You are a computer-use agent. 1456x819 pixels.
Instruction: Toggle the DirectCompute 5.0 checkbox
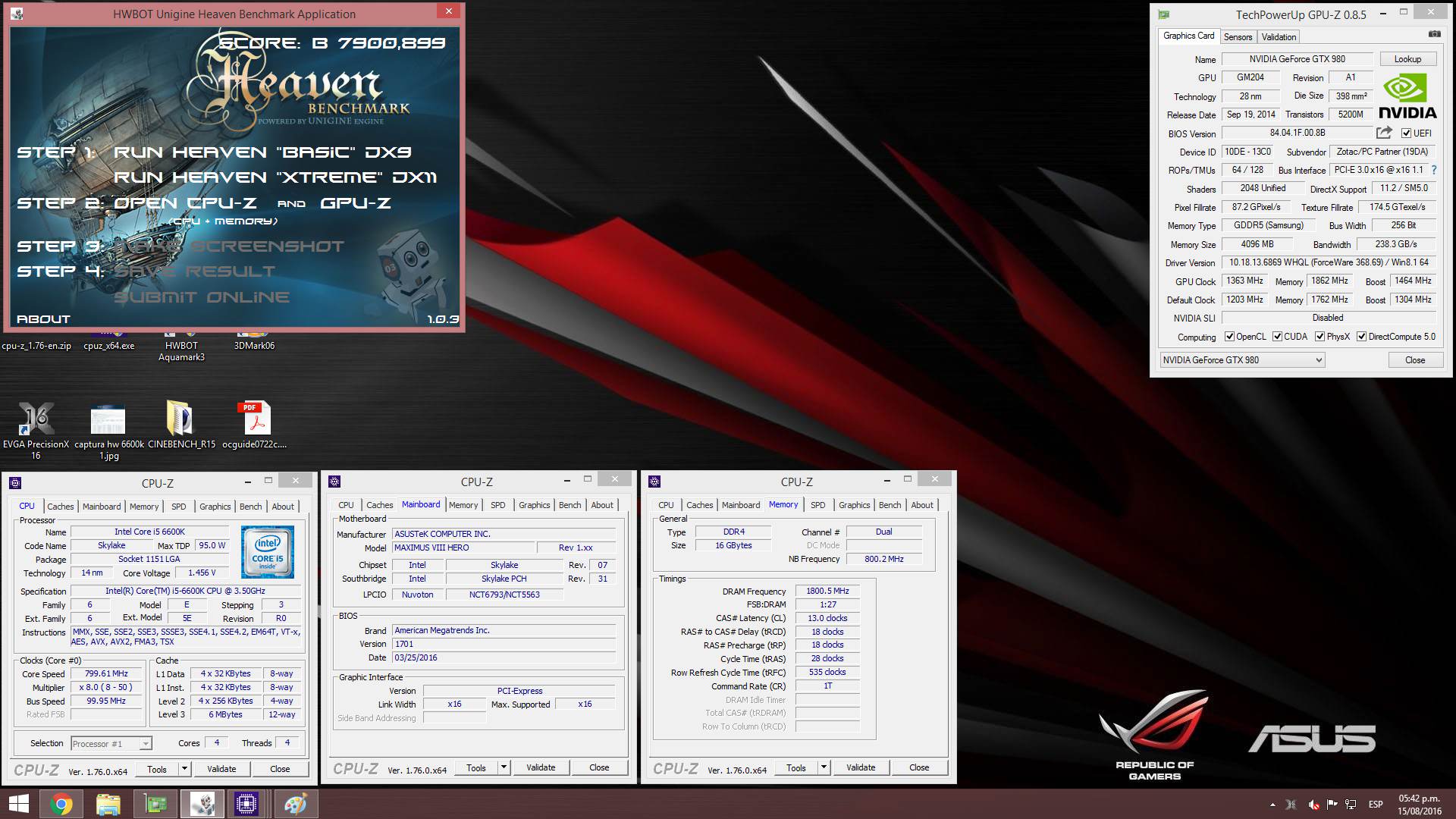pyautogui.click(x=1361, y=337)
